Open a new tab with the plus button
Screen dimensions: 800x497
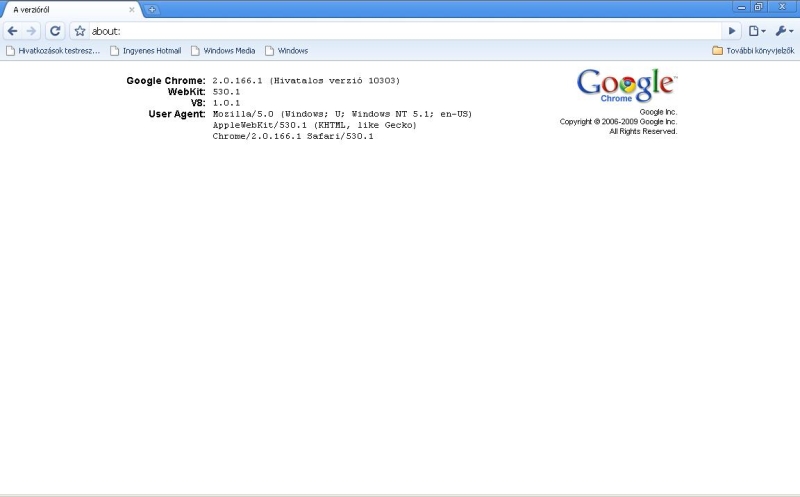(x=152, y=9)
